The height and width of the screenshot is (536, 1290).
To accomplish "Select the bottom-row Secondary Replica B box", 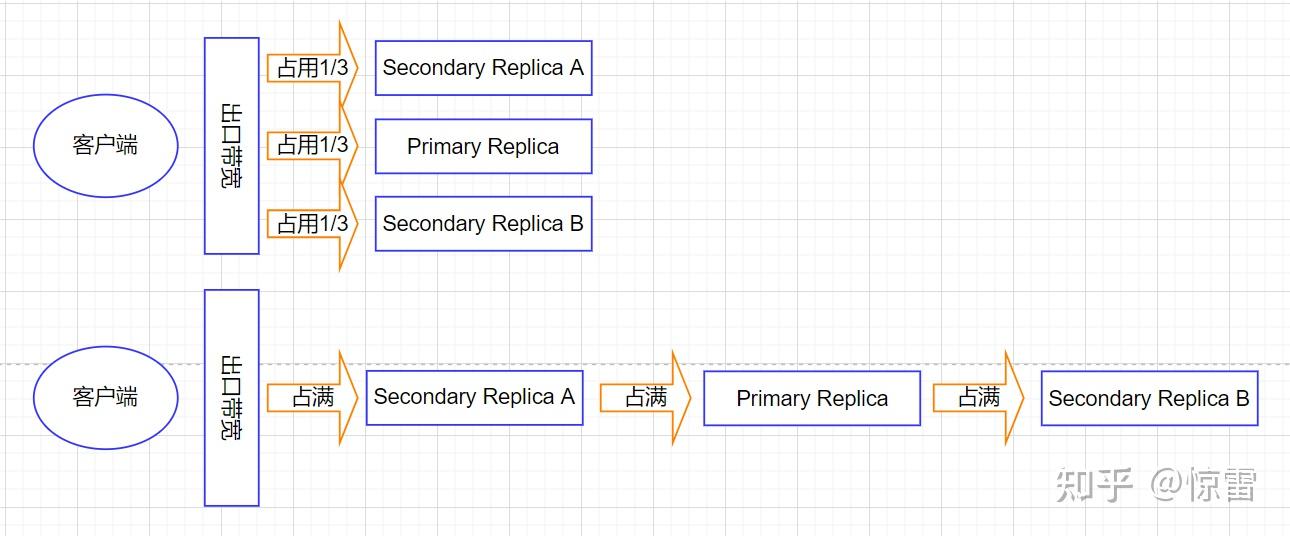I will [1149, 399].
